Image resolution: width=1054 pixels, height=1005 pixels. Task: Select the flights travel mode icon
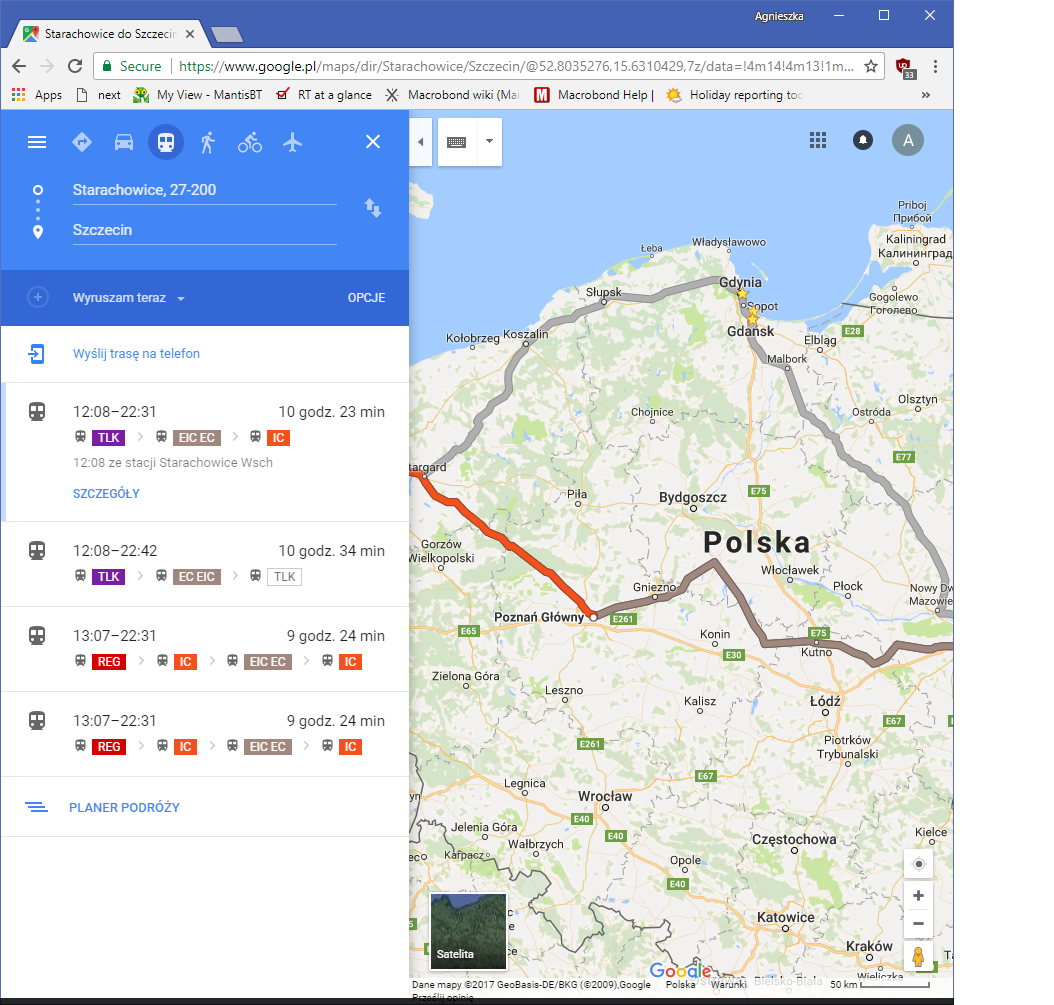[x=292, y=142]
